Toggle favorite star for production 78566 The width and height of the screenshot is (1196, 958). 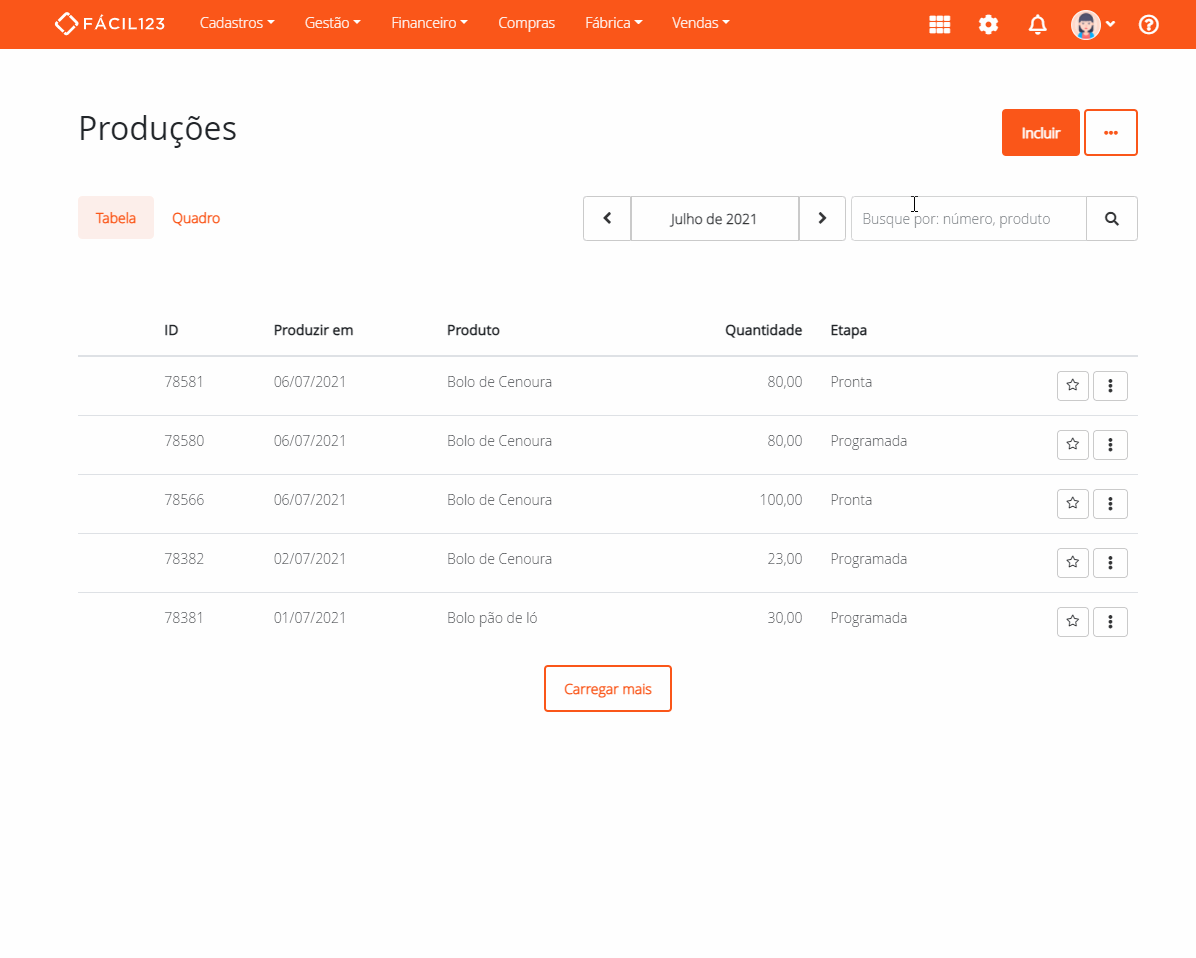[1072, 503]
